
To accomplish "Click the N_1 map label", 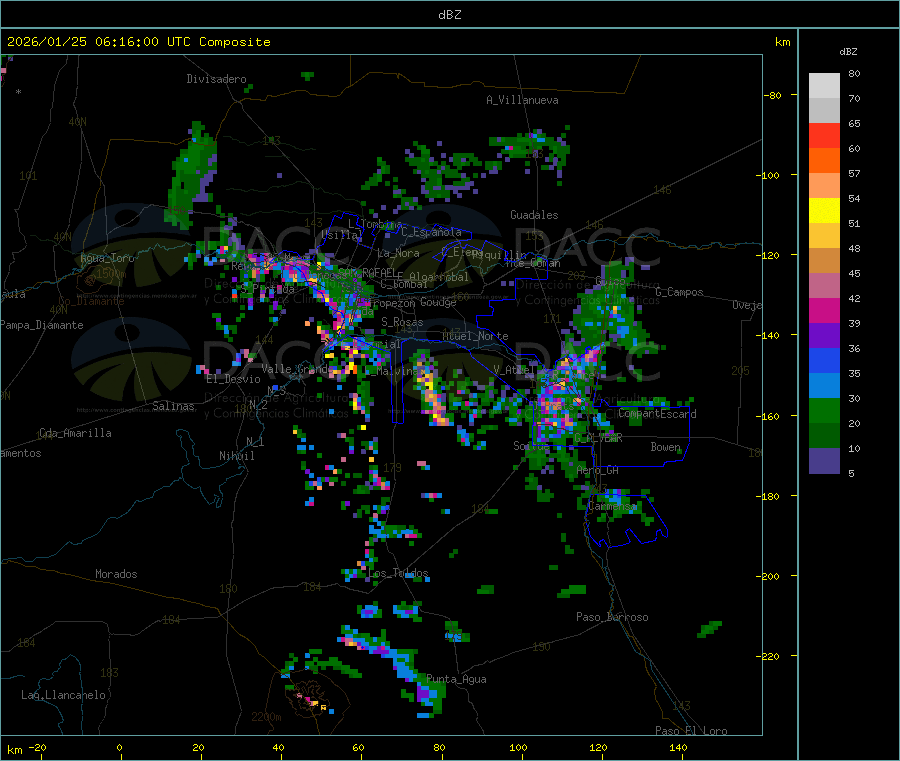I will pyautogui.click(x=255, y=442).
